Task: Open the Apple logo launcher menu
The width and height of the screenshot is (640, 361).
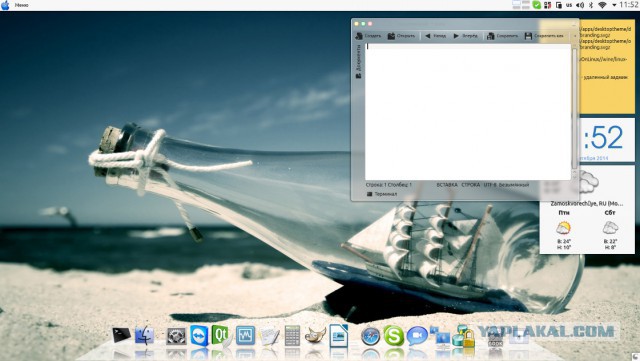Action: click(x=5, y=5)
